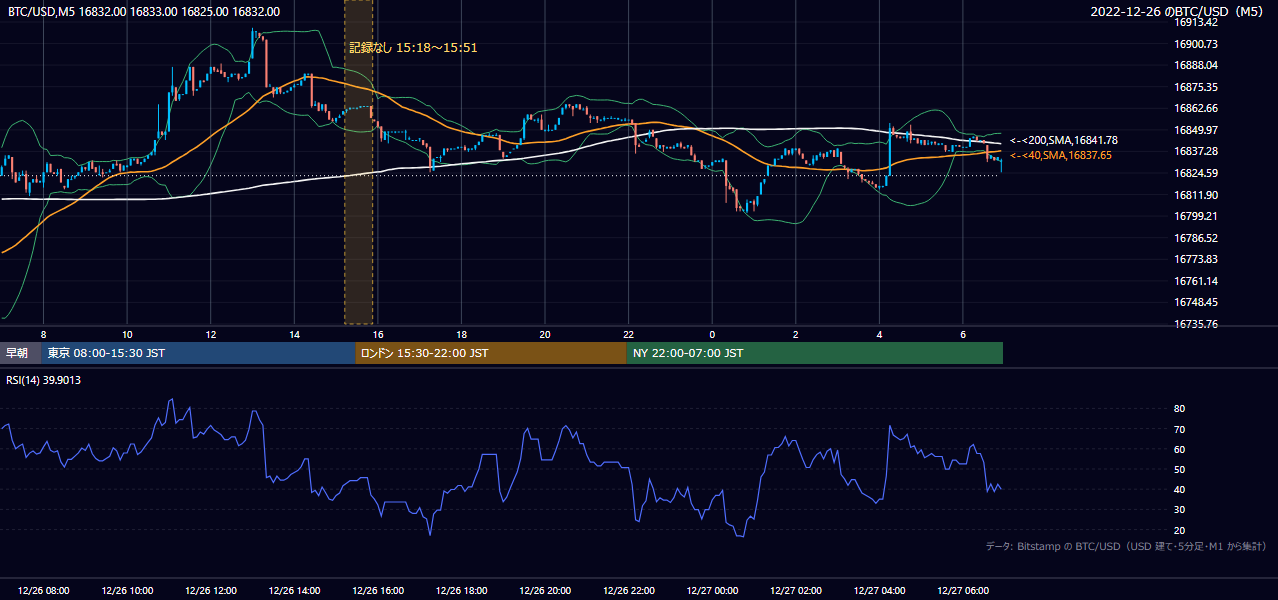Click price axis label 16875.35
This screenshot has width=1278, height=600.
coord(1196,87)
